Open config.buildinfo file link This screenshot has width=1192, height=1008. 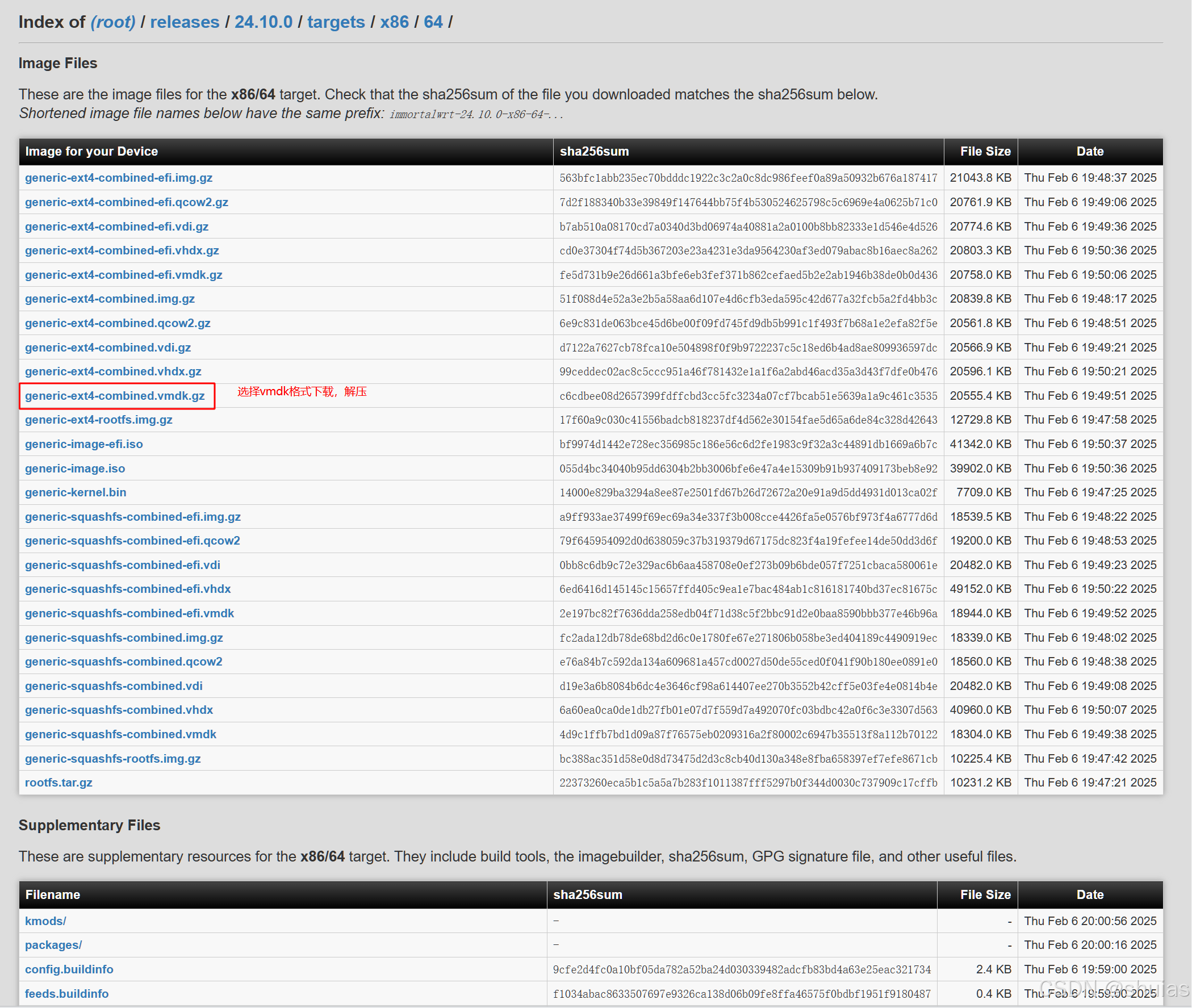[x=69, y=969]
